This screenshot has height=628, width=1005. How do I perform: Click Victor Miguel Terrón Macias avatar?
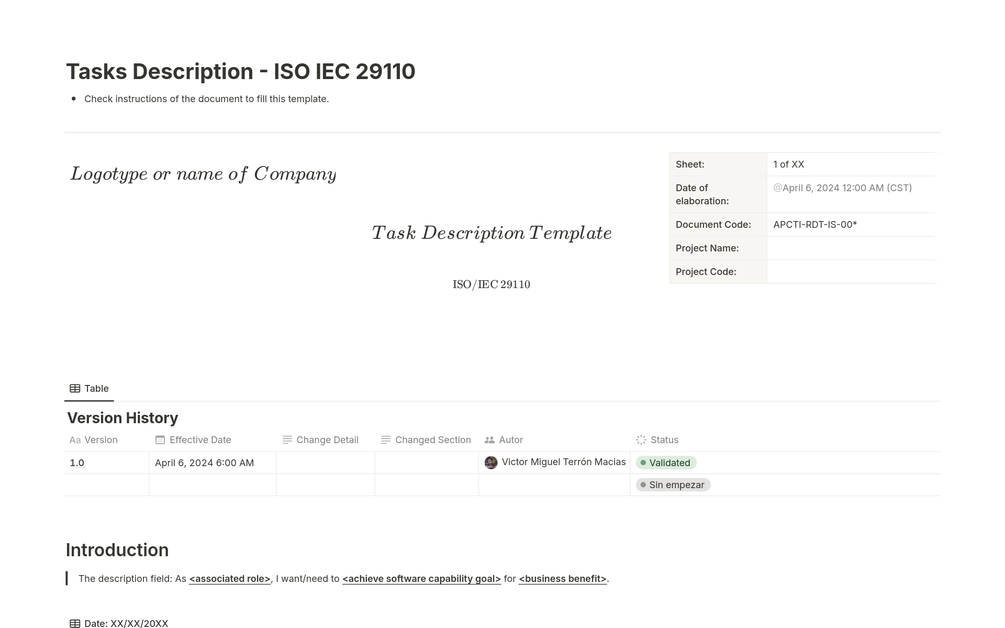click(491, 463)
